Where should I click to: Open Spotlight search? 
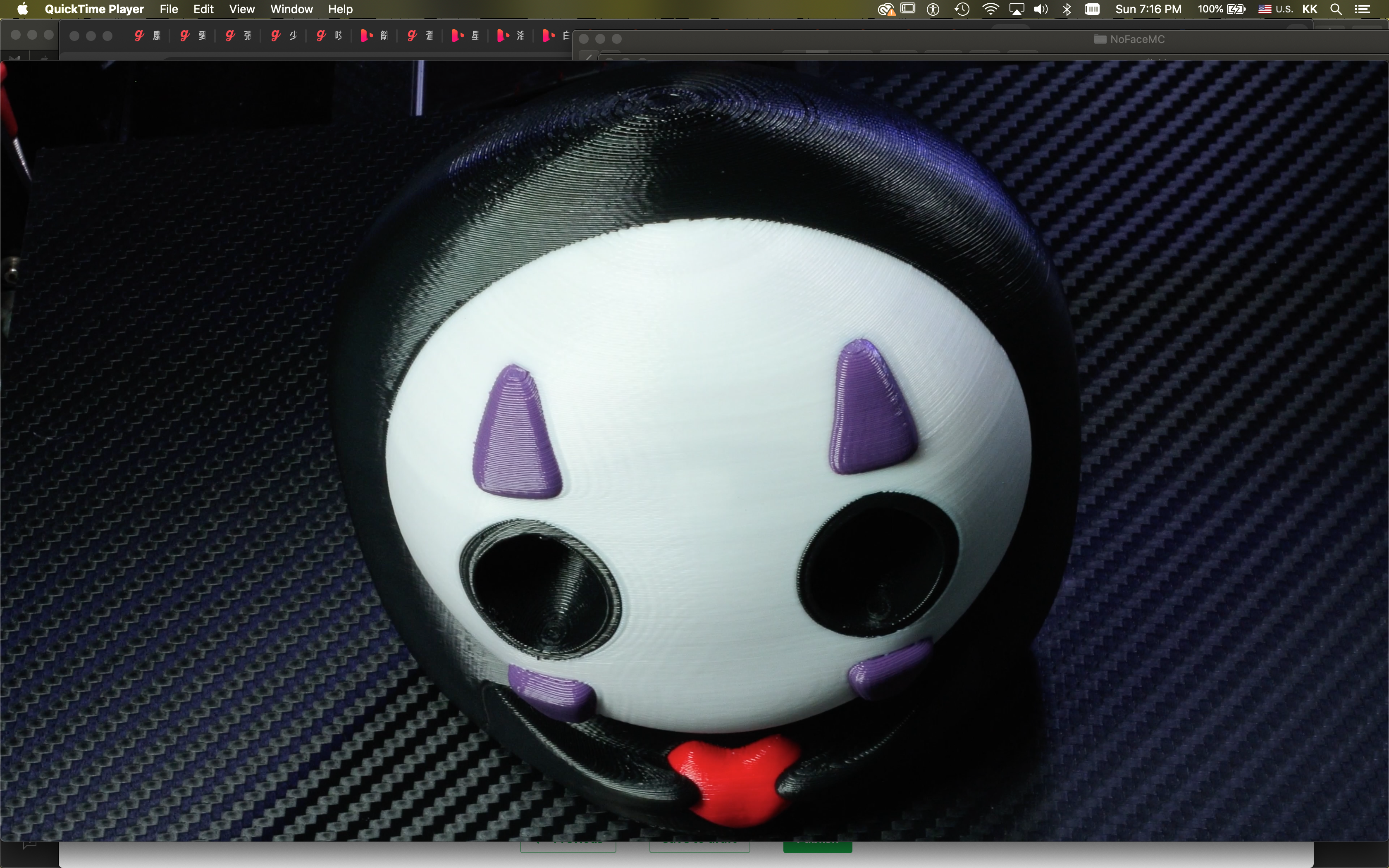[x=1336, y=9]
